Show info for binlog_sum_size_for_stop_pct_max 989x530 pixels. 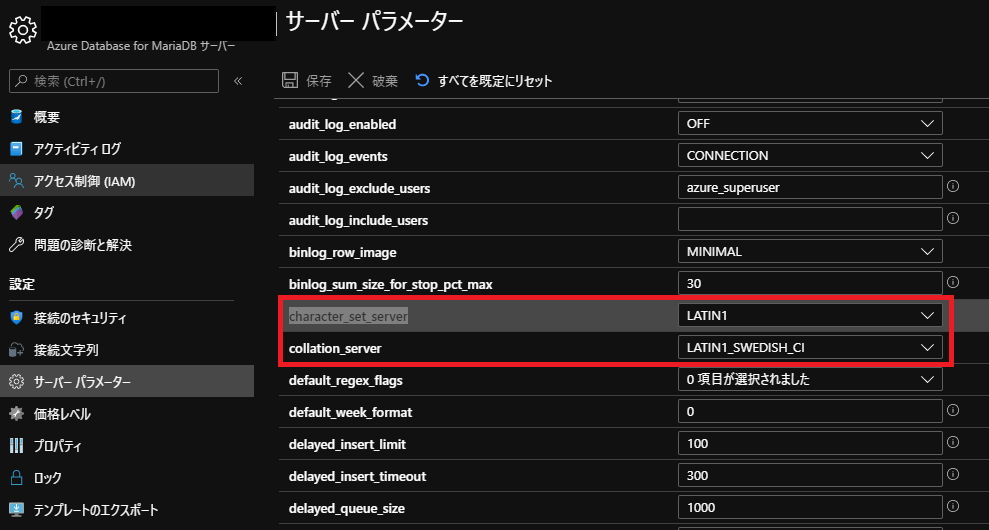pos(953,283)
